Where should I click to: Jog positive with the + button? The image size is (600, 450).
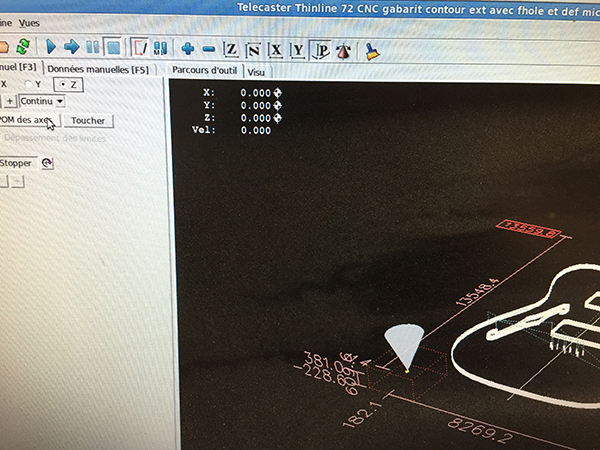tap(10, 101)
